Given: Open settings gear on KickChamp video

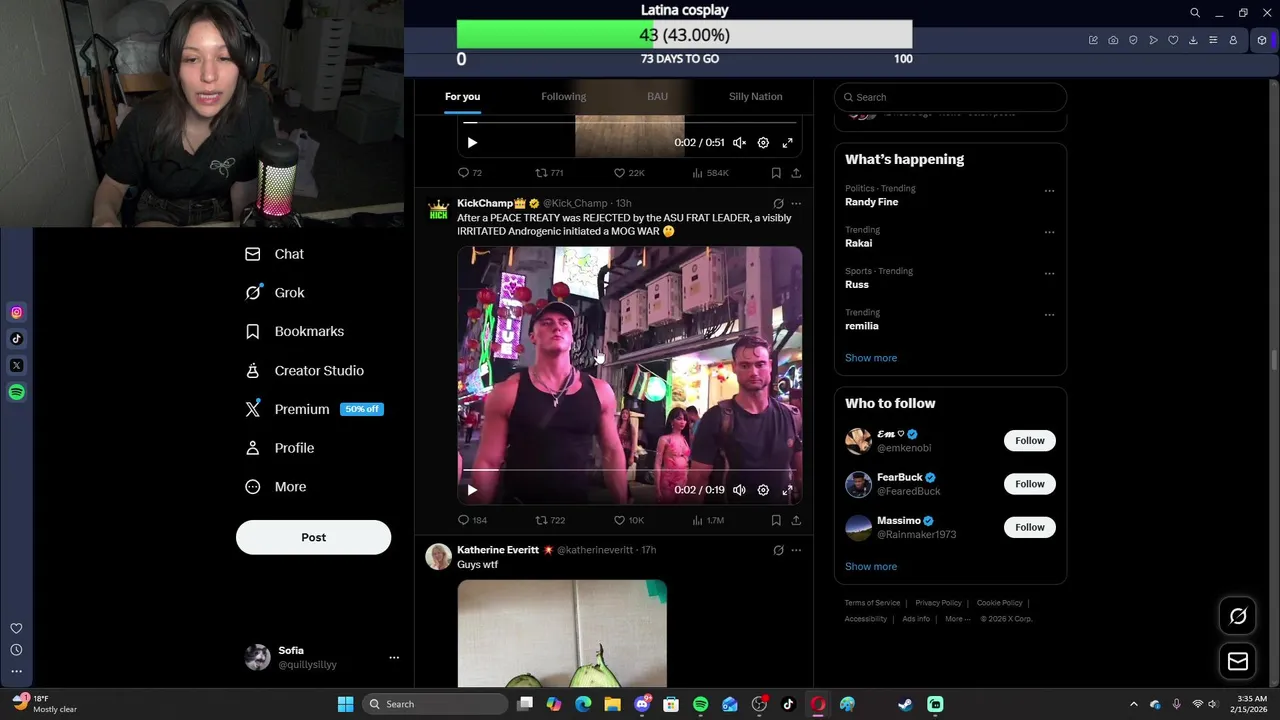Looking at the screenshot, I should coord(763,490).
